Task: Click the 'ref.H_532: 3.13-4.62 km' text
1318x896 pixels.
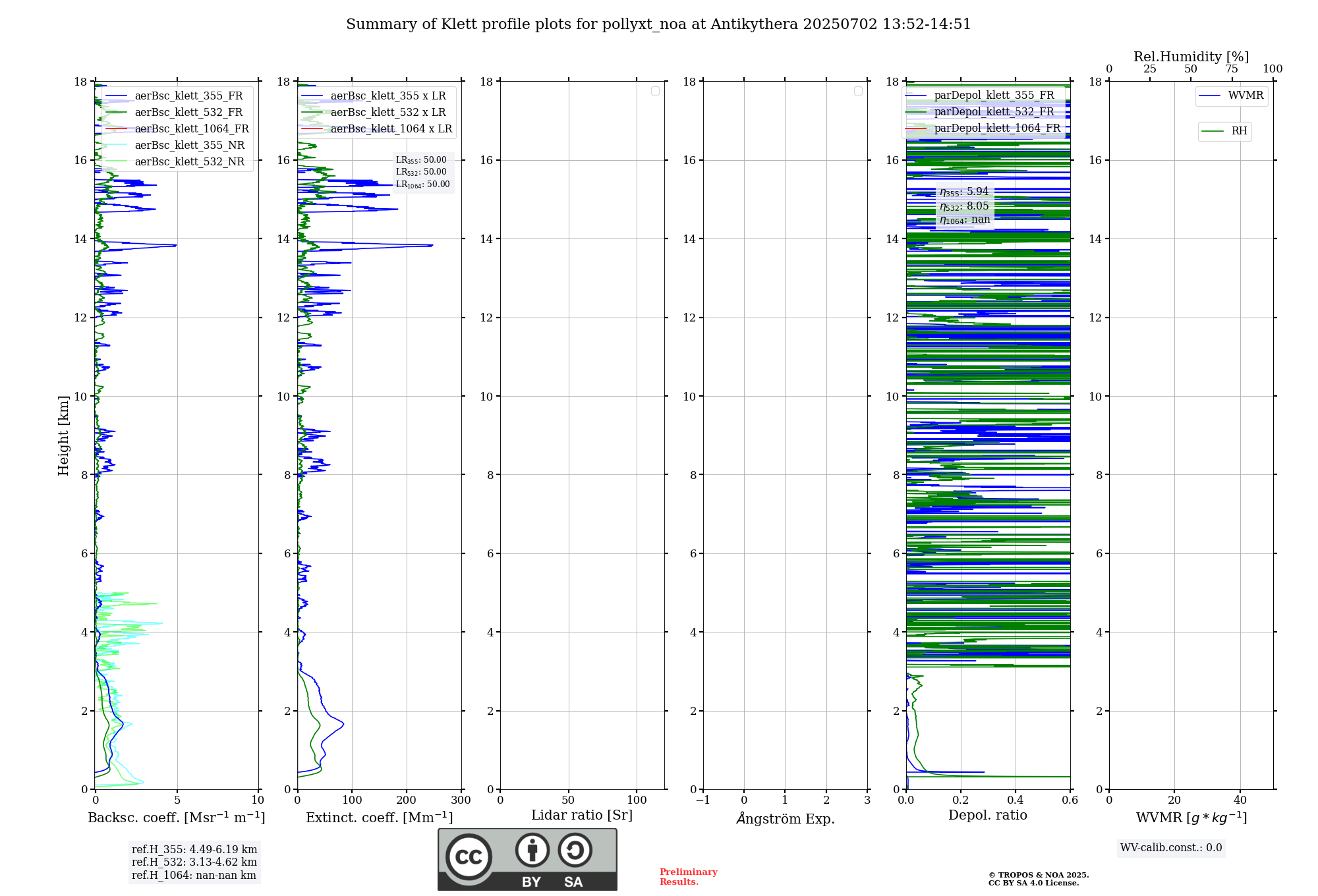Action: (x=194, y=862)
